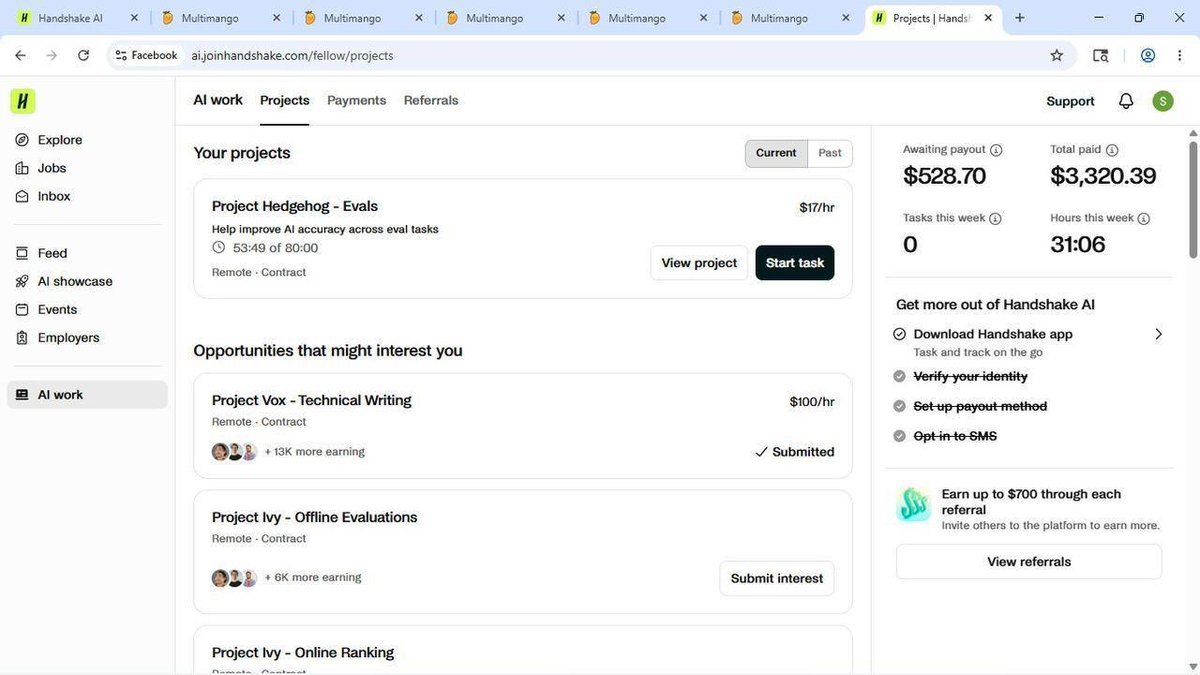Select the Current projects toggle
Screen dimensions: 1200x675
point(776,153)
